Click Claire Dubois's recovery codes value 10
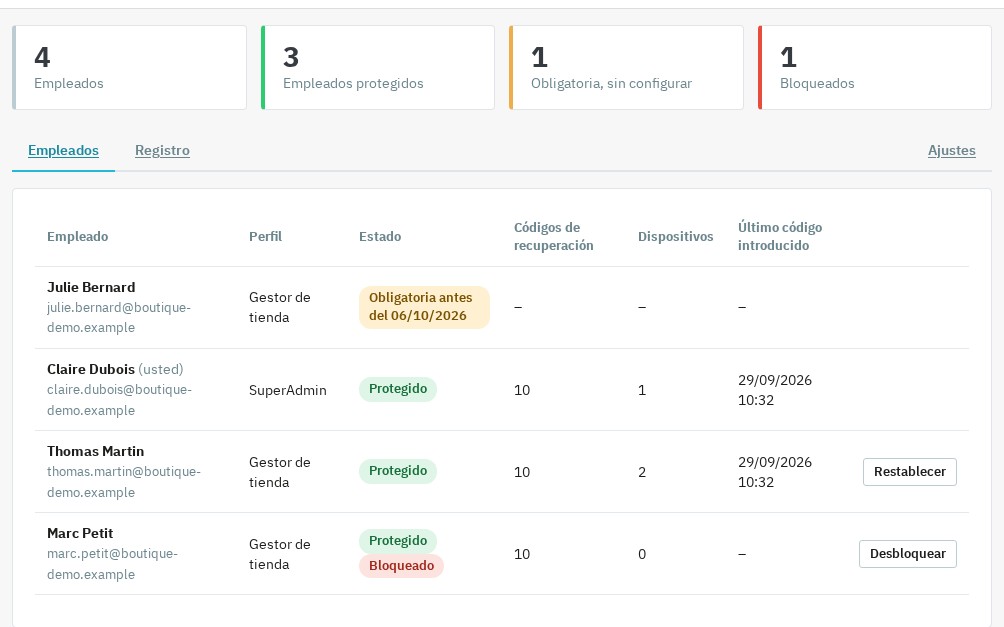Screen dimensions: 1004x627 click(x=522, y=390)
